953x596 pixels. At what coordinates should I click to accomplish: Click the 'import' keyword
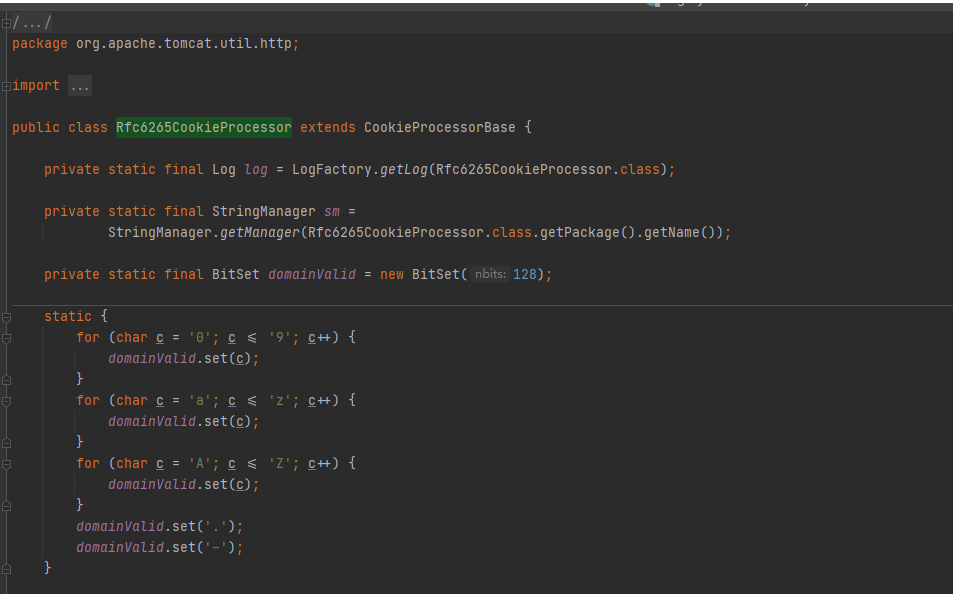(x=36, y=86)
